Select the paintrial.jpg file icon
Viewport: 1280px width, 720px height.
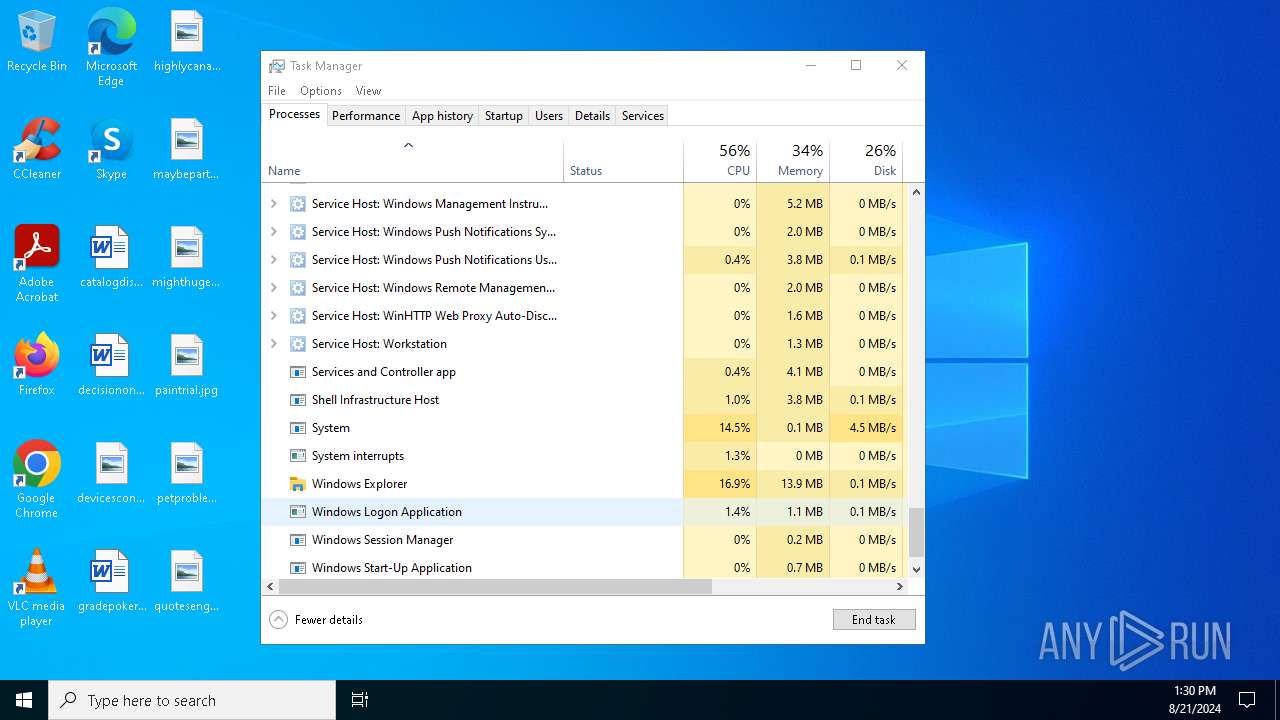click(x=187, y=365)
